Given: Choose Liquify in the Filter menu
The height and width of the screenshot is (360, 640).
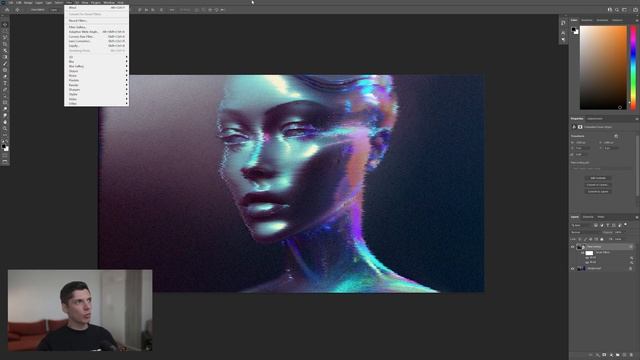Looking at the screenshot, I should click(96, 46).
